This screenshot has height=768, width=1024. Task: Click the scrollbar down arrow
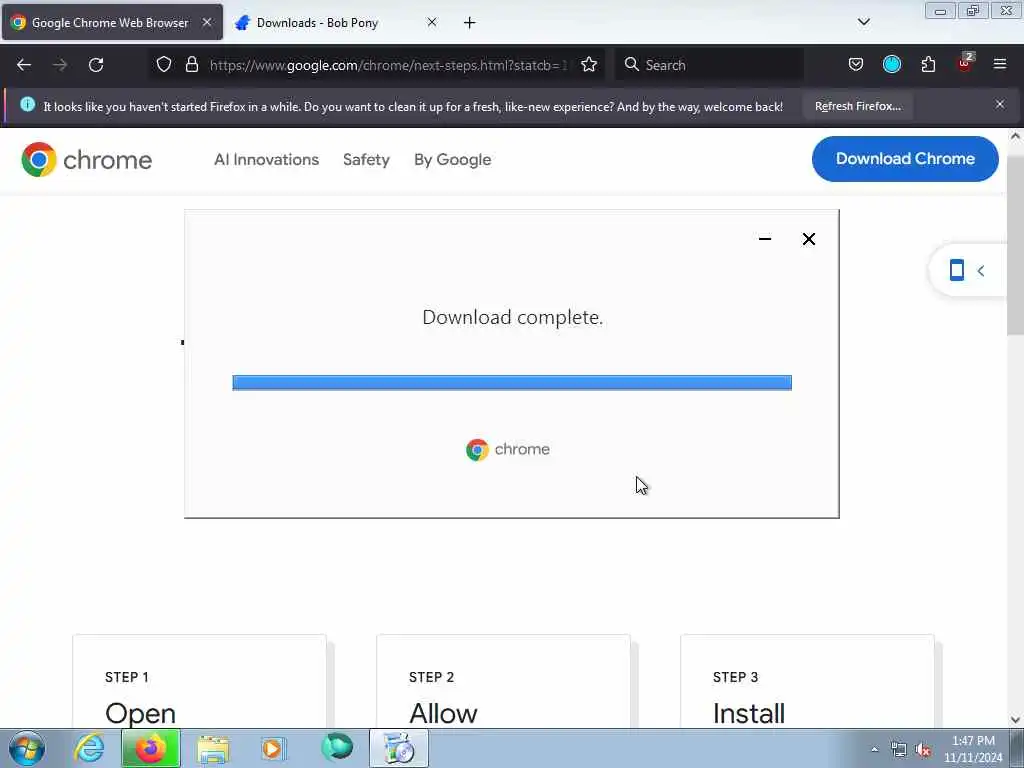coord(1015,719)
